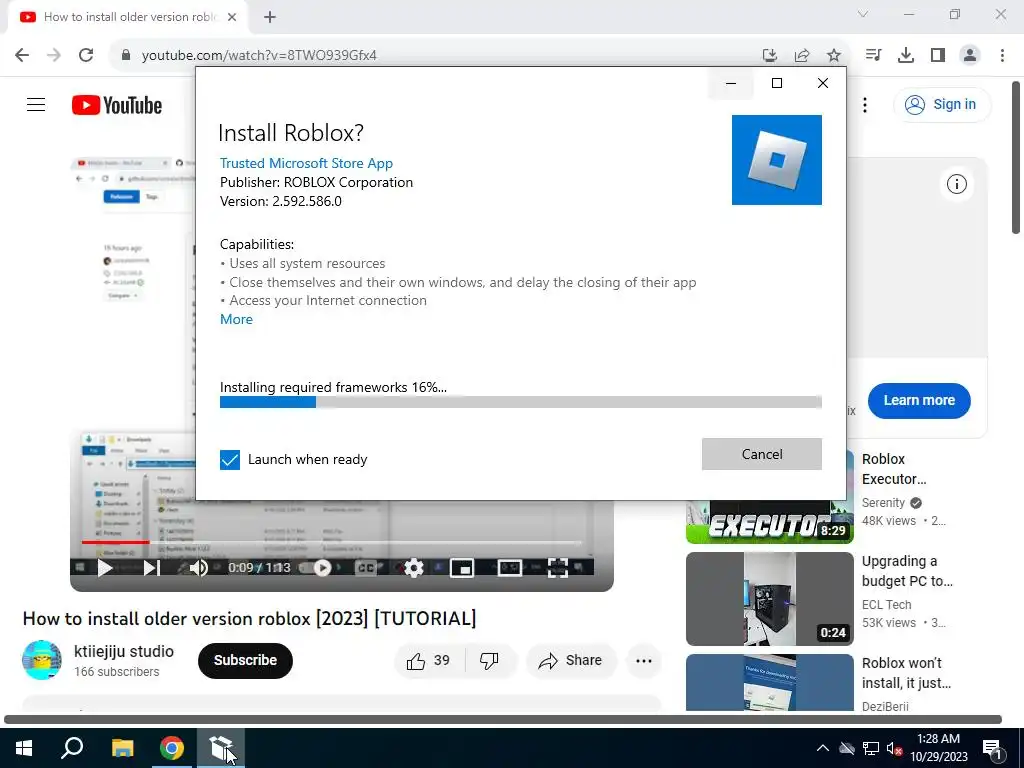This screenshot has width=1024, height=768.
Task: Seek on the red video progress bar
Action: pyautogui.click(x=332, y=542)
